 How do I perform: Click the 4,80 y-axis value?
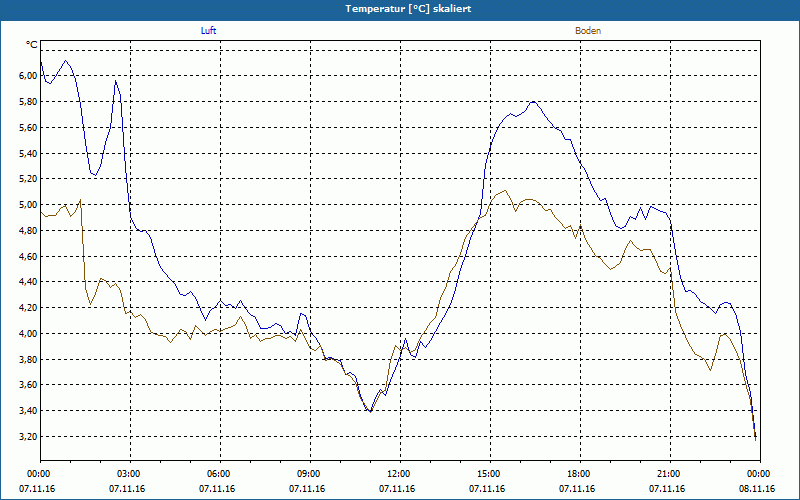(28, 230)
